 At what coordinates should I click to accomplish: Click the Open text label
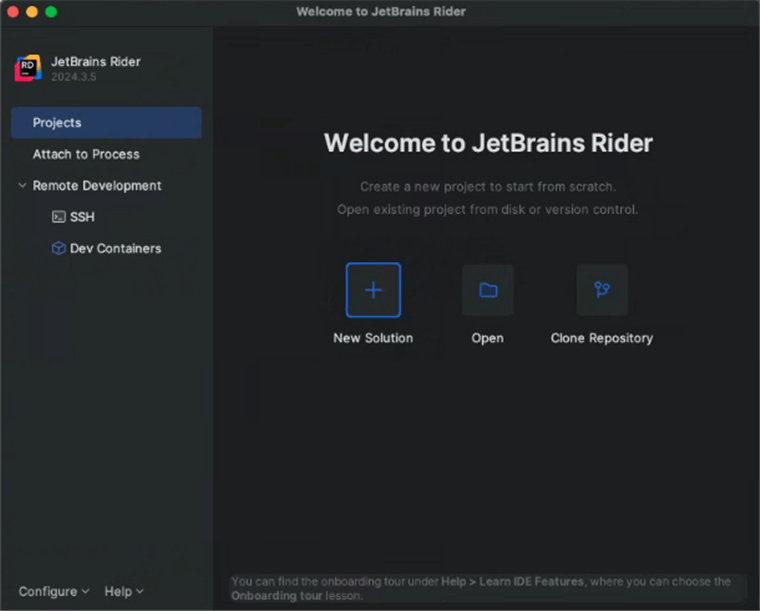click(487, 338)
